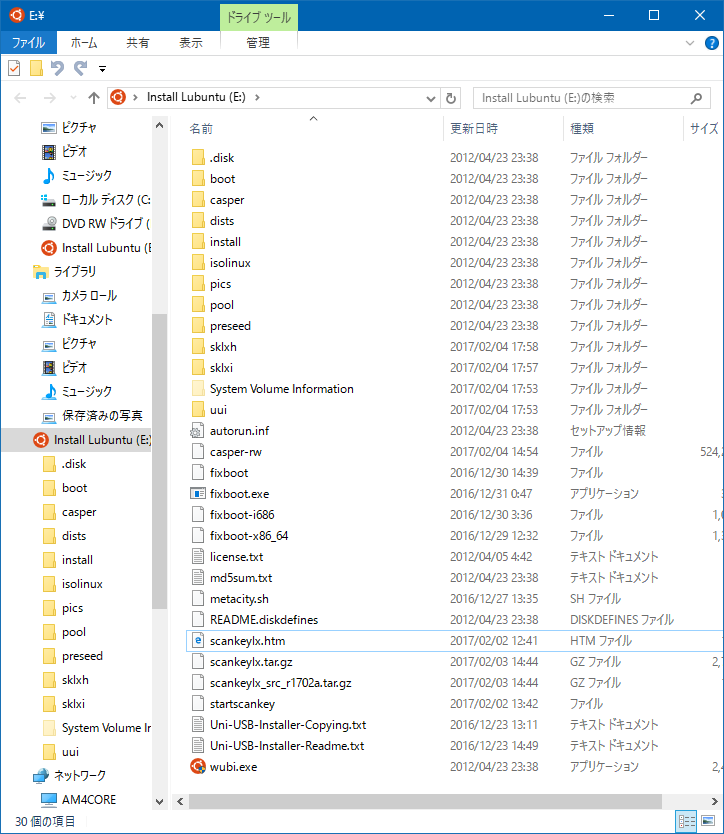Viewport: 724px width, 834px height.
Task: Click the top ミュージック music note icon in sidebar
Action: 49,176
